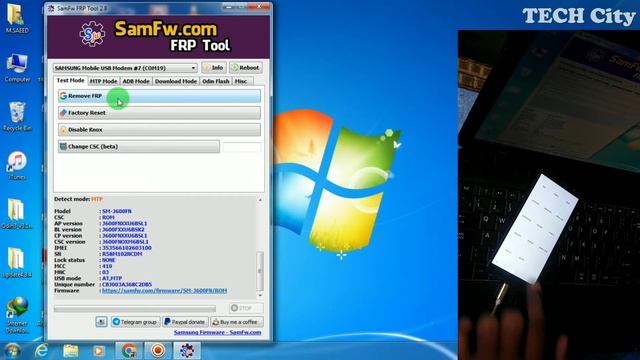
Task: Click the screen recorder taskbar icon
Action: click(x=158, y=351)
